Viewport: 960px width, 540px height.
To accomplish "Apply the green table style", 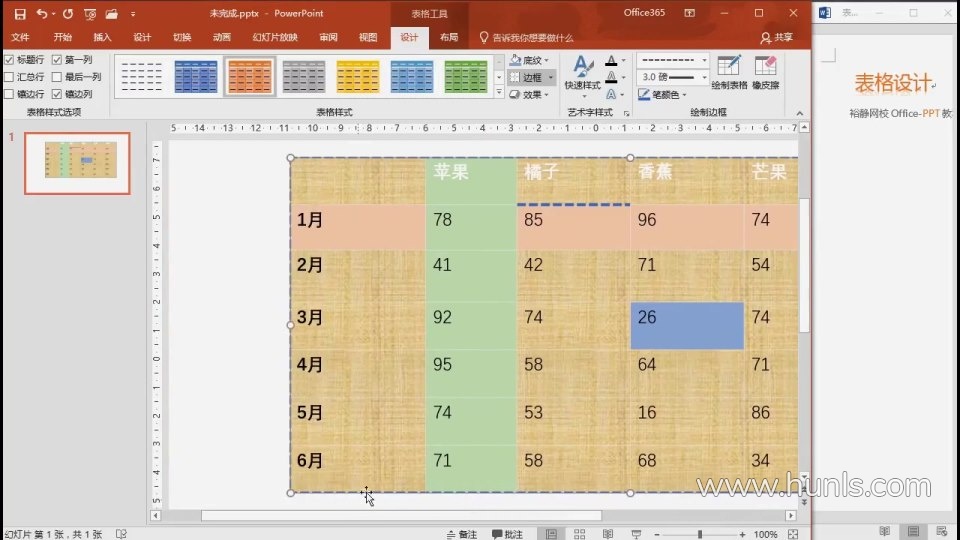I will 465,77.
